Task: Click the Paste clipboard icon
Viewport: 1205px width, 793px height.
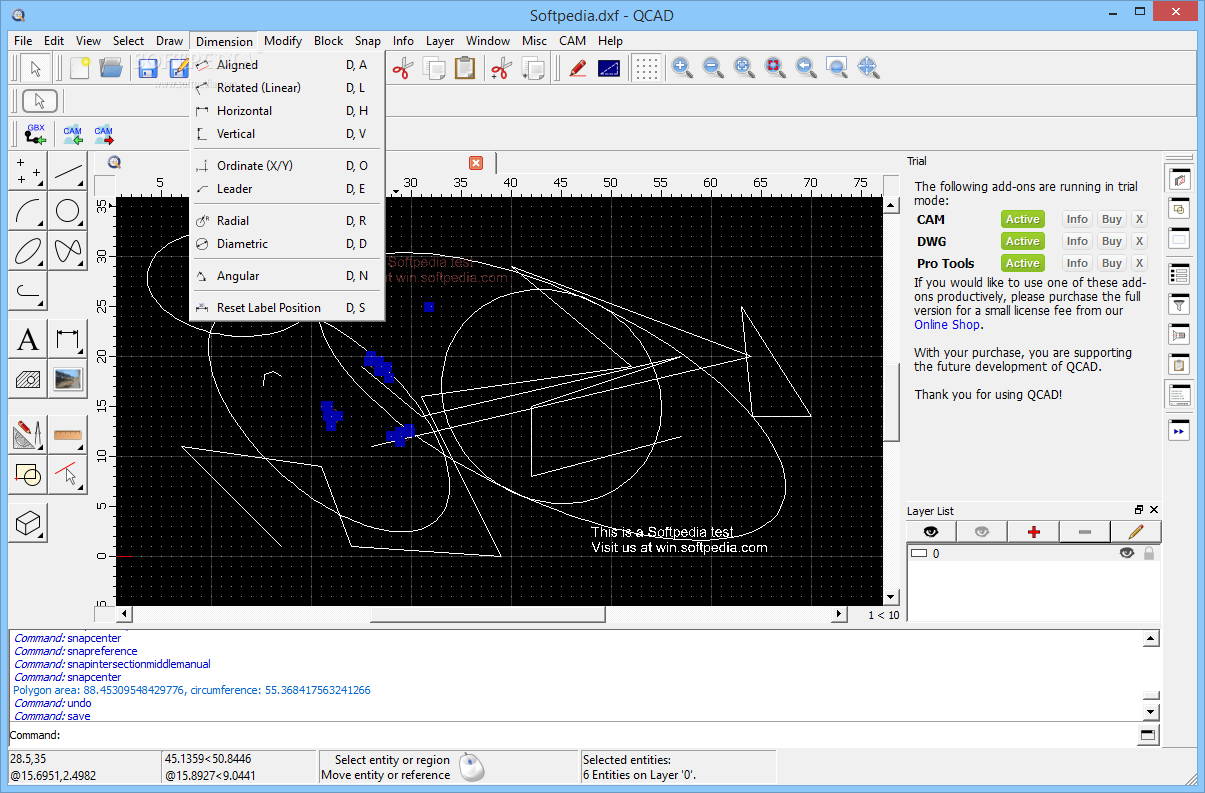Action: tap(465, 68)
